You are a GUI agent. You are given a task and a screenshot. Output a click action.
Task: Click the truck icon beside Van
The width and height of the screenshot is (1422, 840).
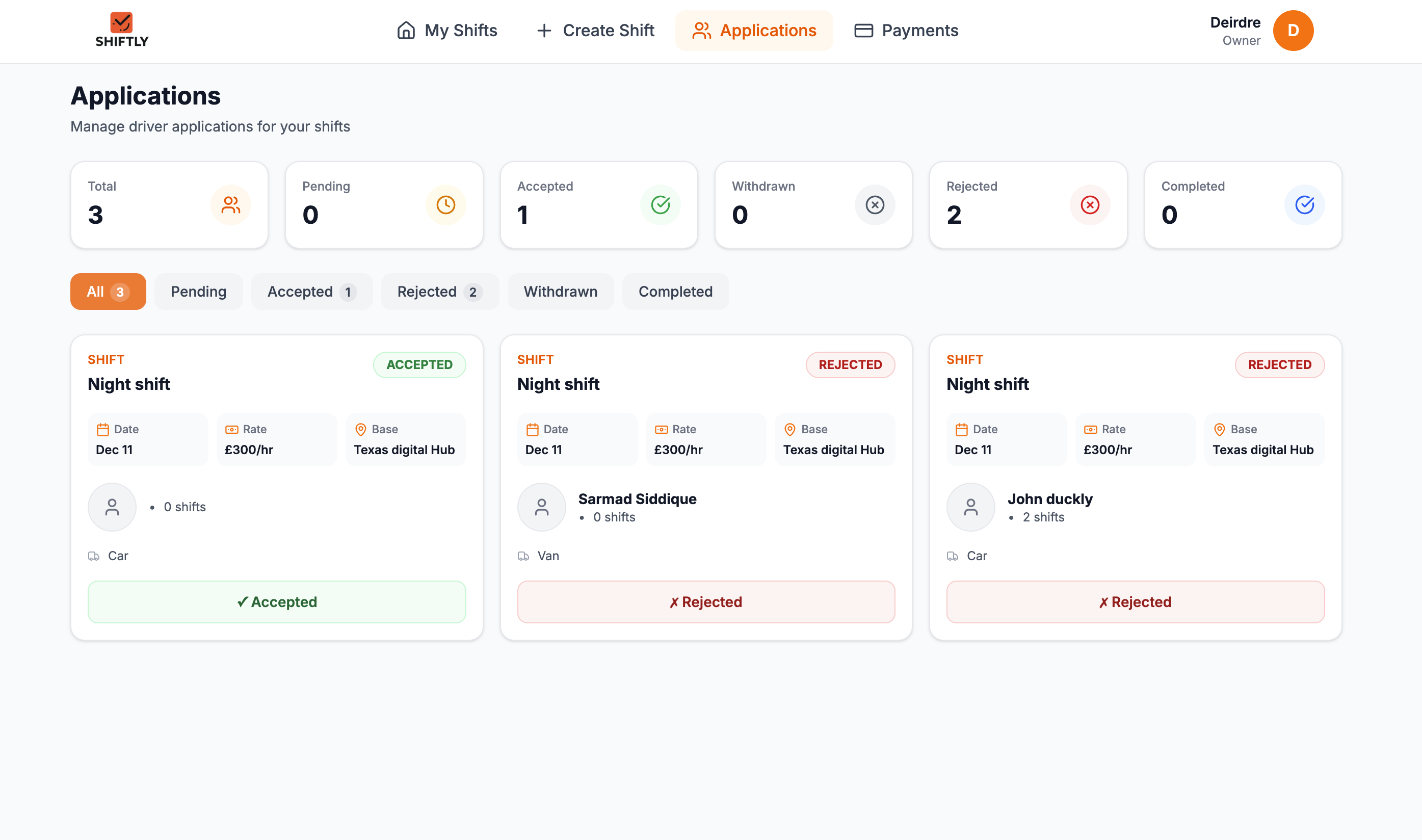523,557
